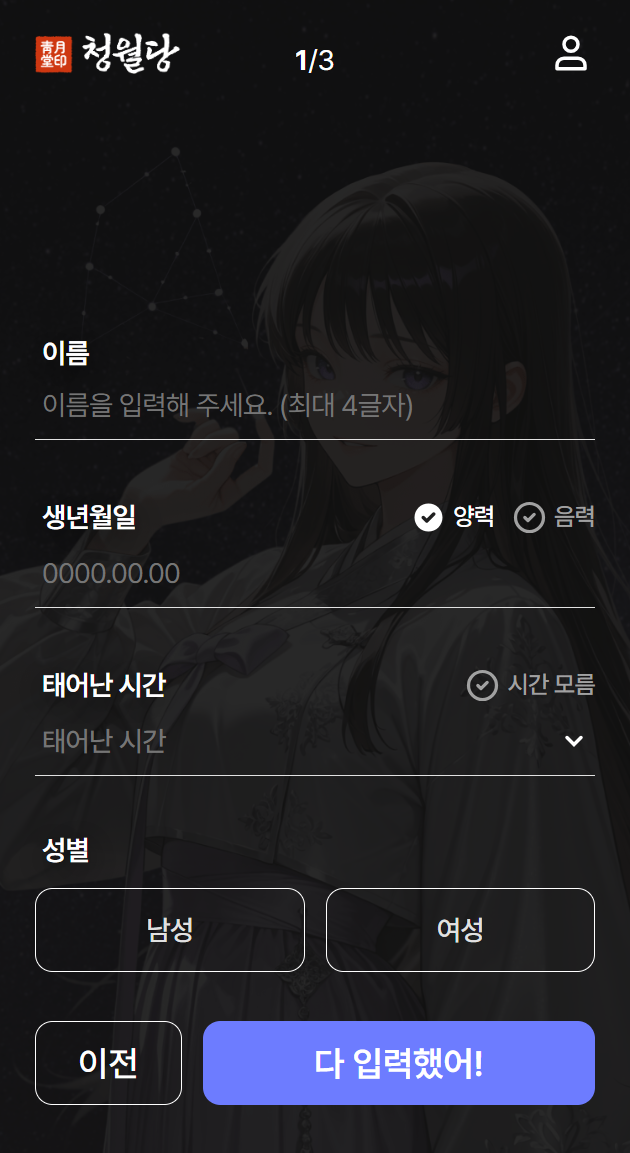This screenshot has width=630, height=1153.
Task: Click the checkmark circle icon for 음력
Action: click(529, 518)
